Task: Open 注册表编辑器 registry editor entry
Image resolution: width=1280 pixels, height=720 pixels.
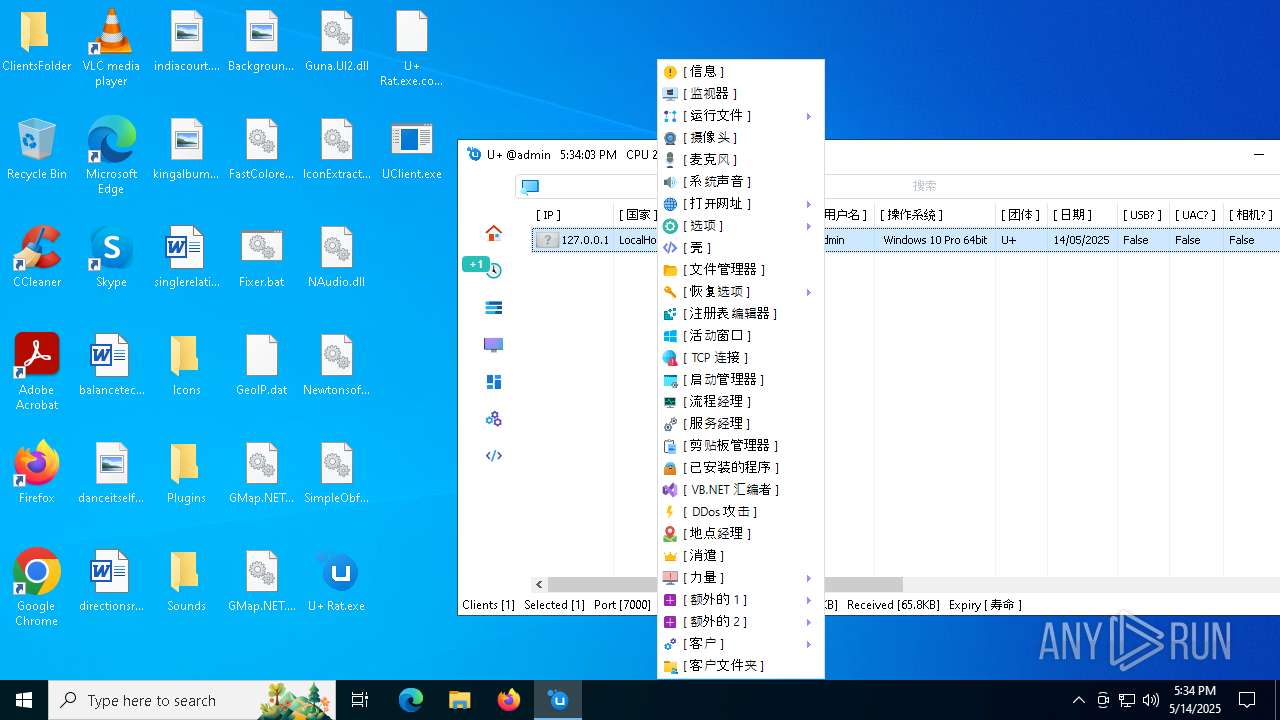Action: click(740, 314)
